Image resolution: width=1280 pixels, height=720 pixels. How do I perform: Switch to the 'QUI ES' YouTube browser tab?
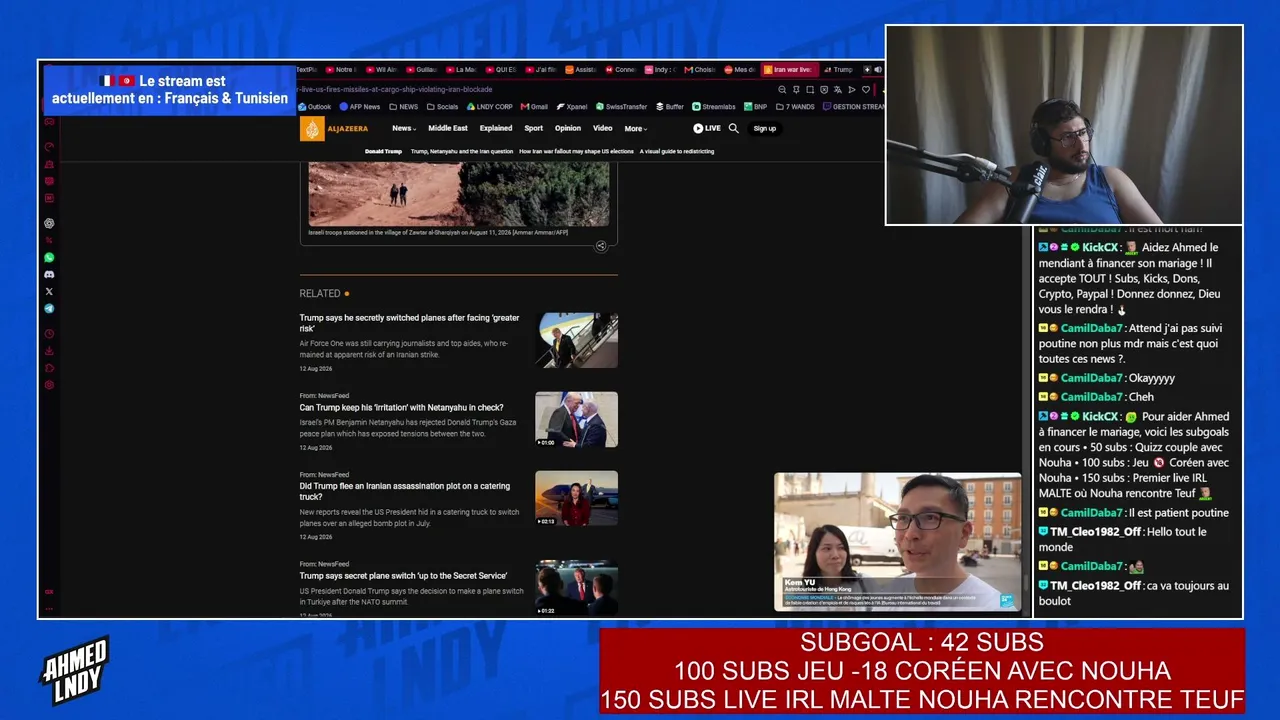(501, 70)
